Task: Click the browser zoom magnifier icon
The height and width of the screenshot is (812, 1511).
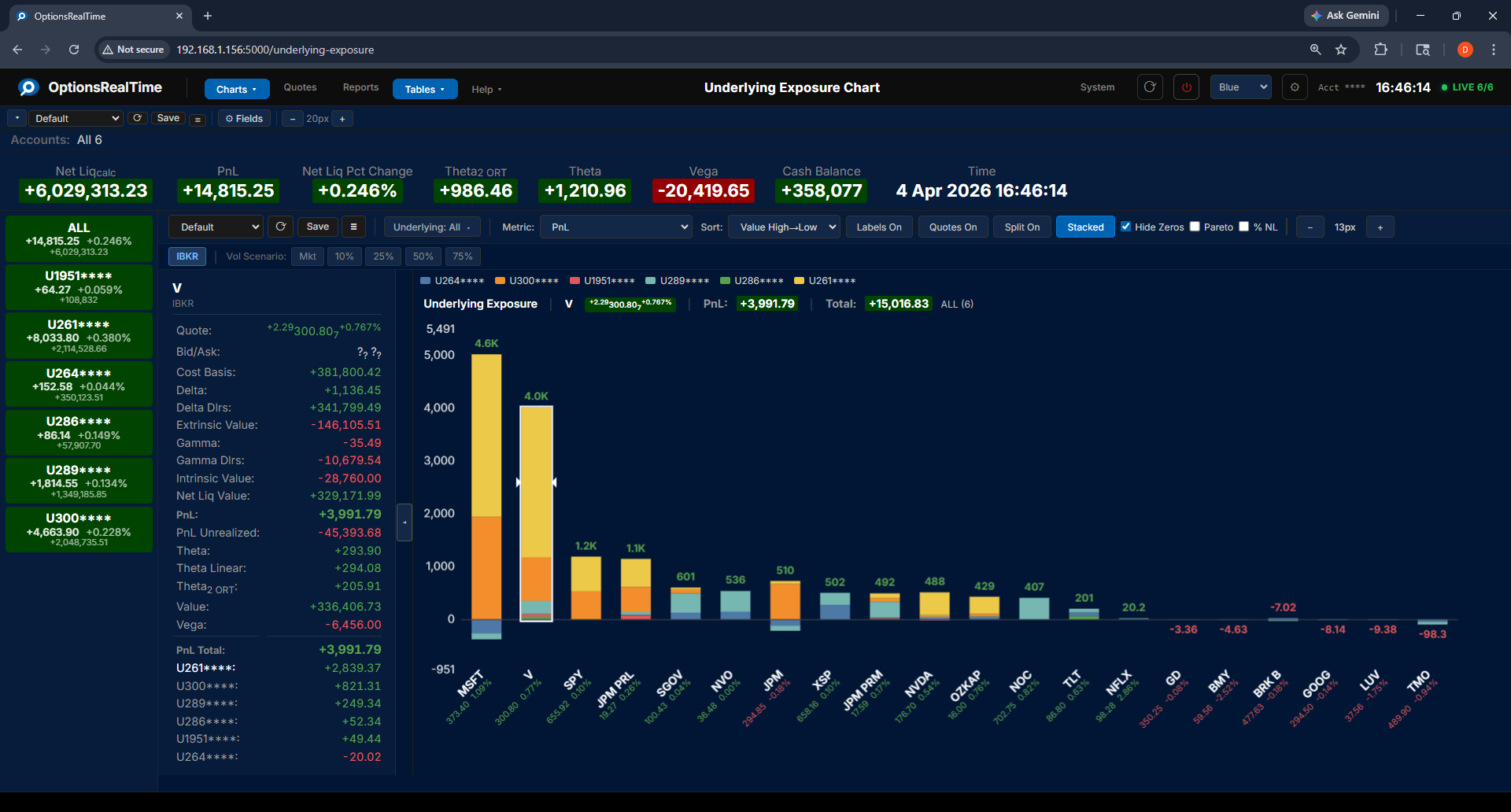Action: pos(1315,50)
